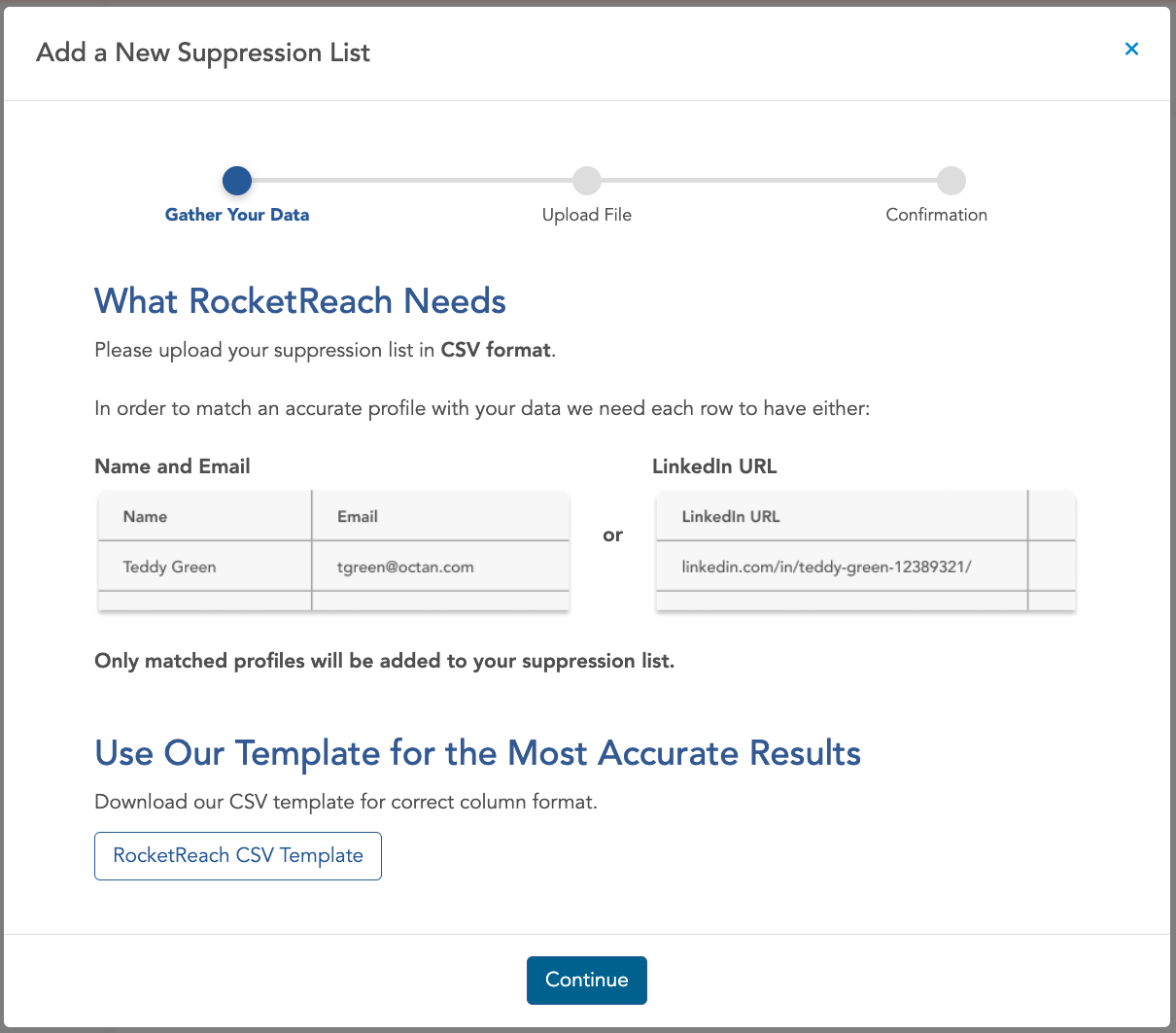Click the Email column header in example table

click(x=440, y=516)
